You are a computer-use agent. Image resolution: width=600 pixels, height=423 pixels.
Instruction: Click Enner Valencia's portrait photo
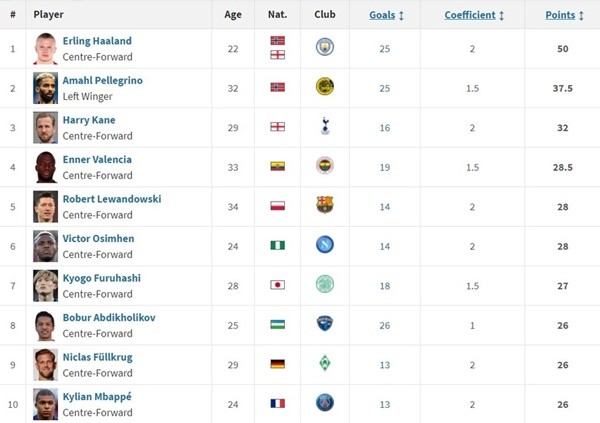pyautogui.click(x=45, y=166)
